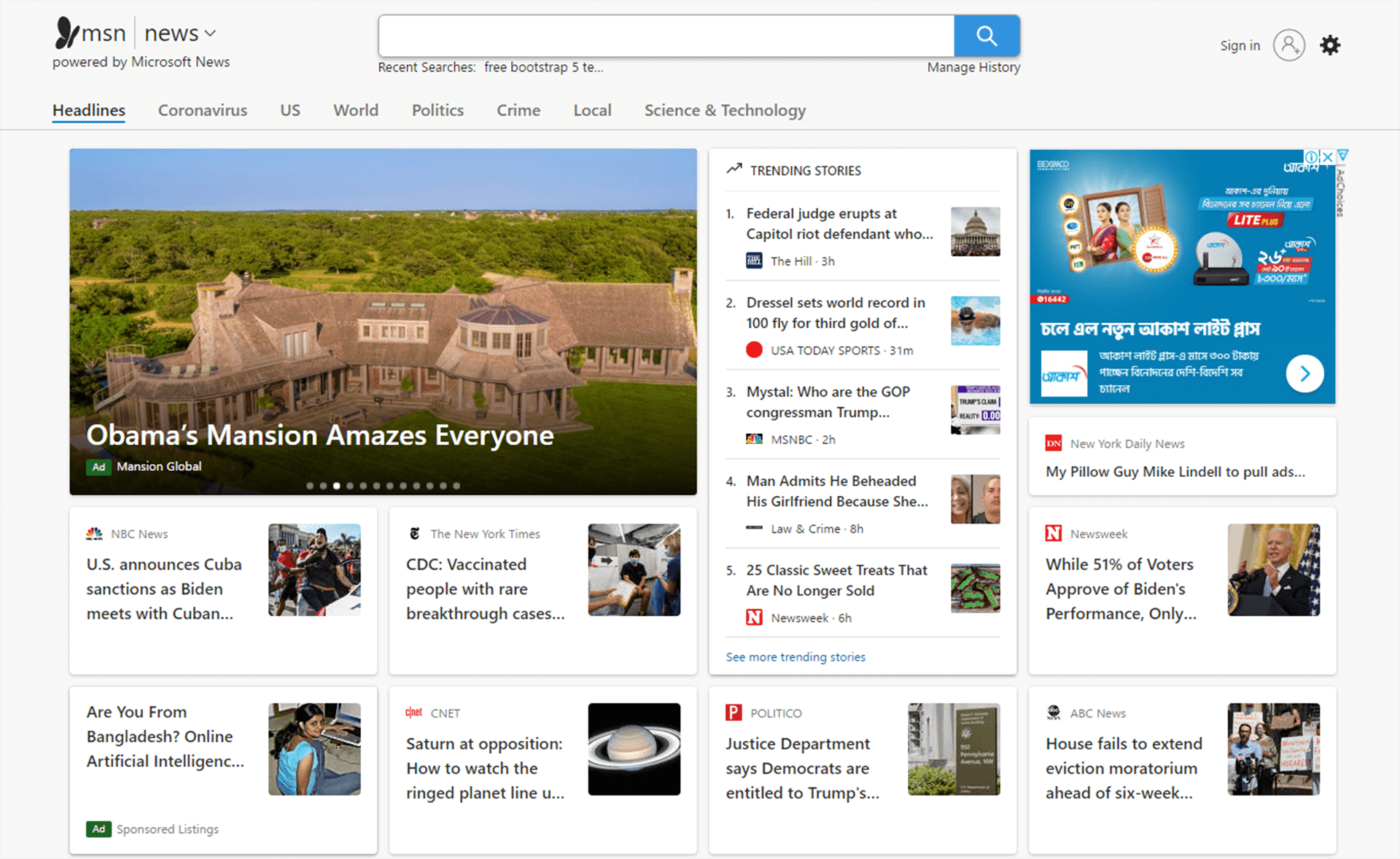
Task: Open the Local news tab
Action: 592,110
